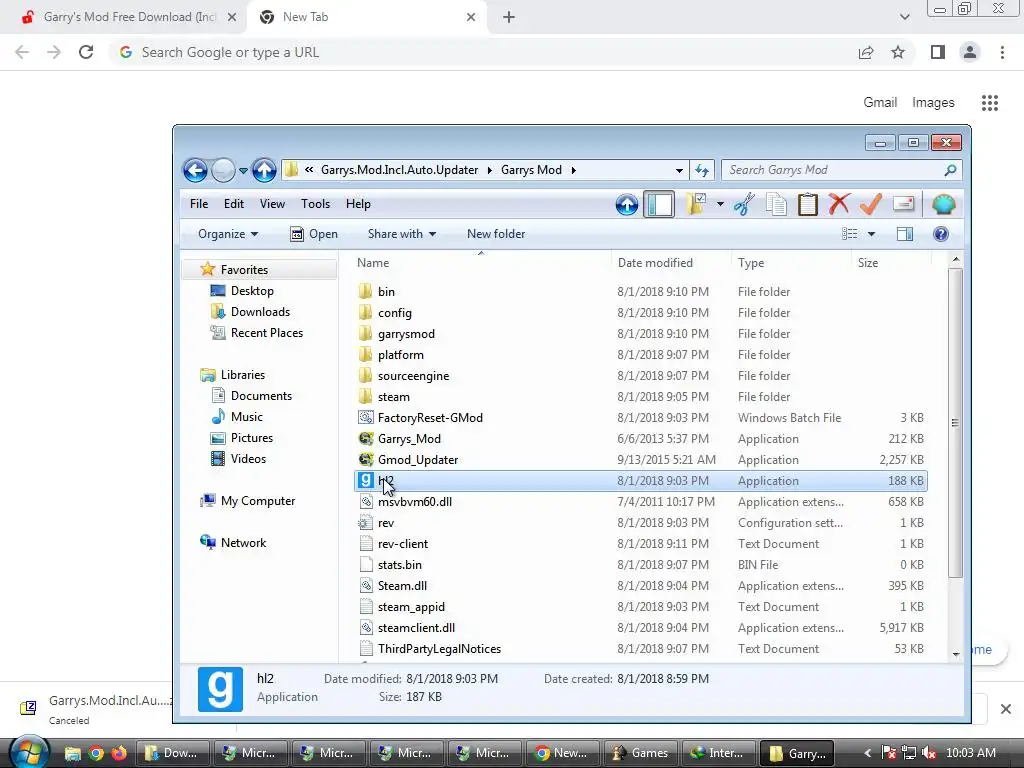Select the Garrys_Mod application file

click(409, 439)
